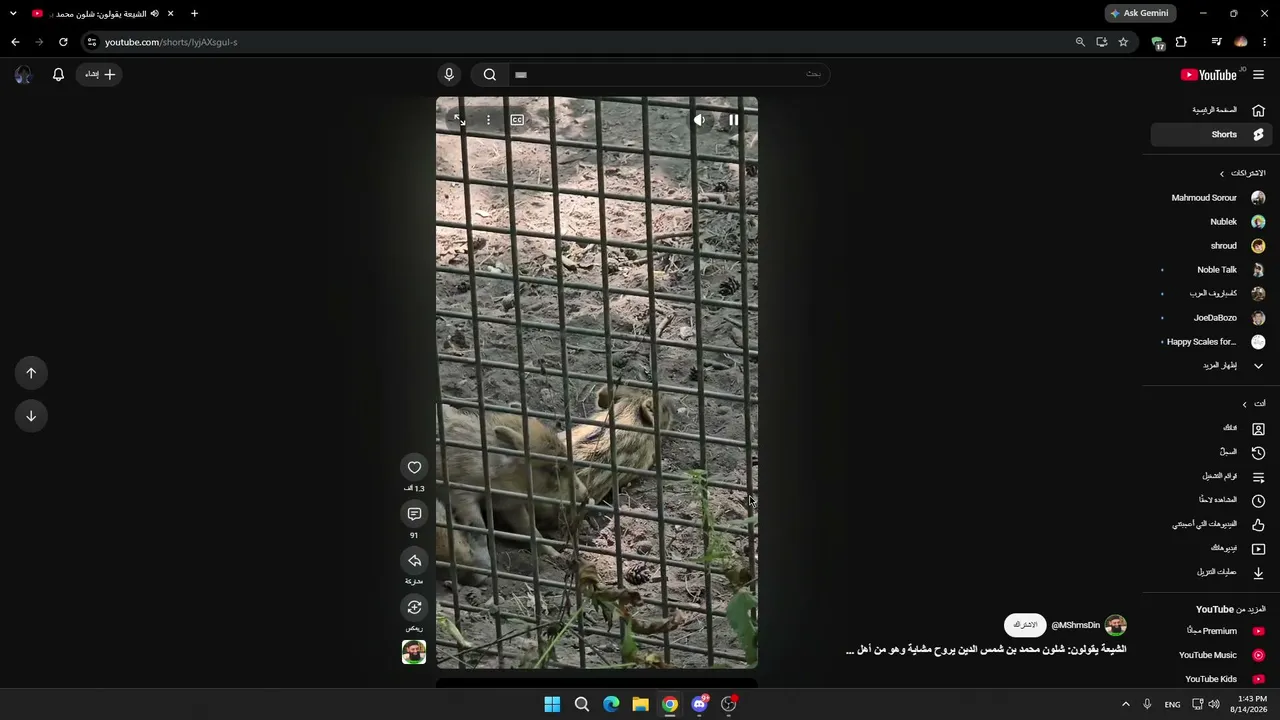The image size is (1280, 720).
Task: Open the MShmsDin channel avatar
Action: [1116, 625]
